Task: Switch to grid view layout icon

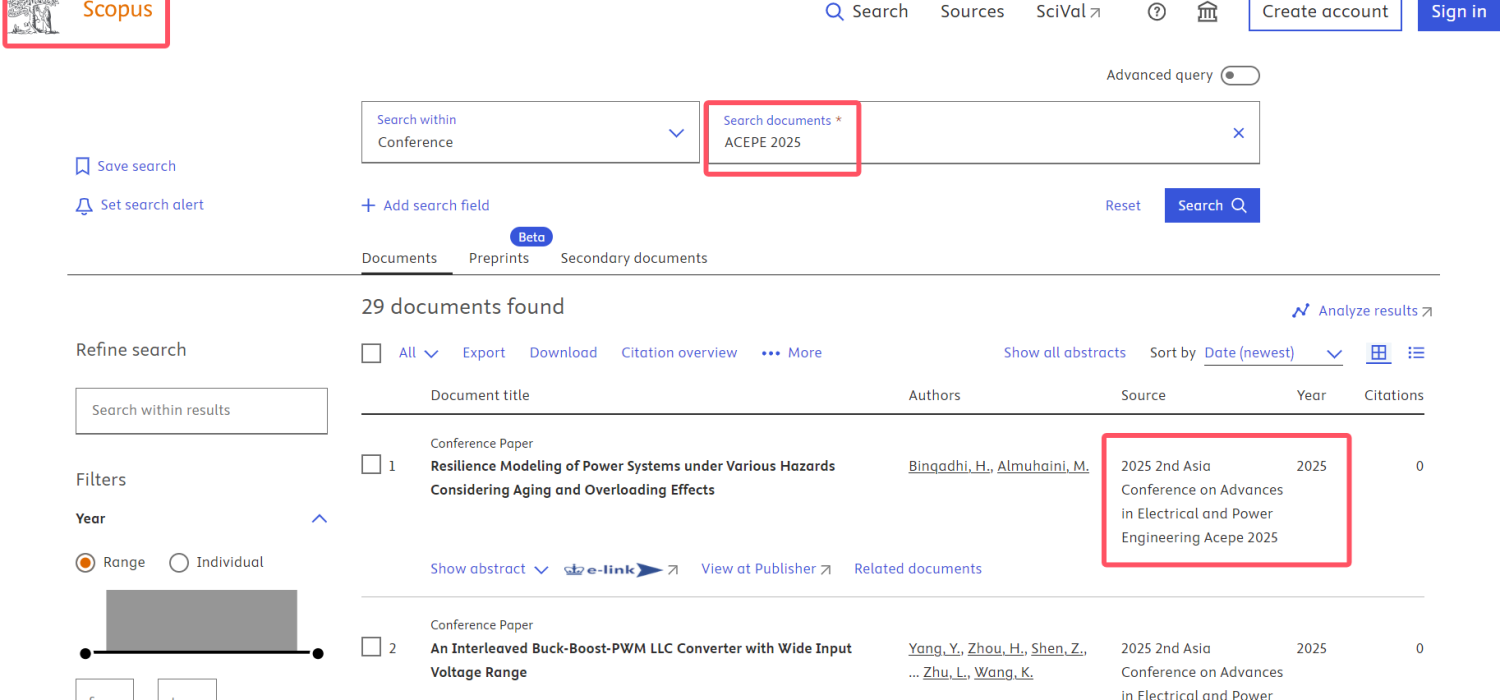Action: 1379,353
